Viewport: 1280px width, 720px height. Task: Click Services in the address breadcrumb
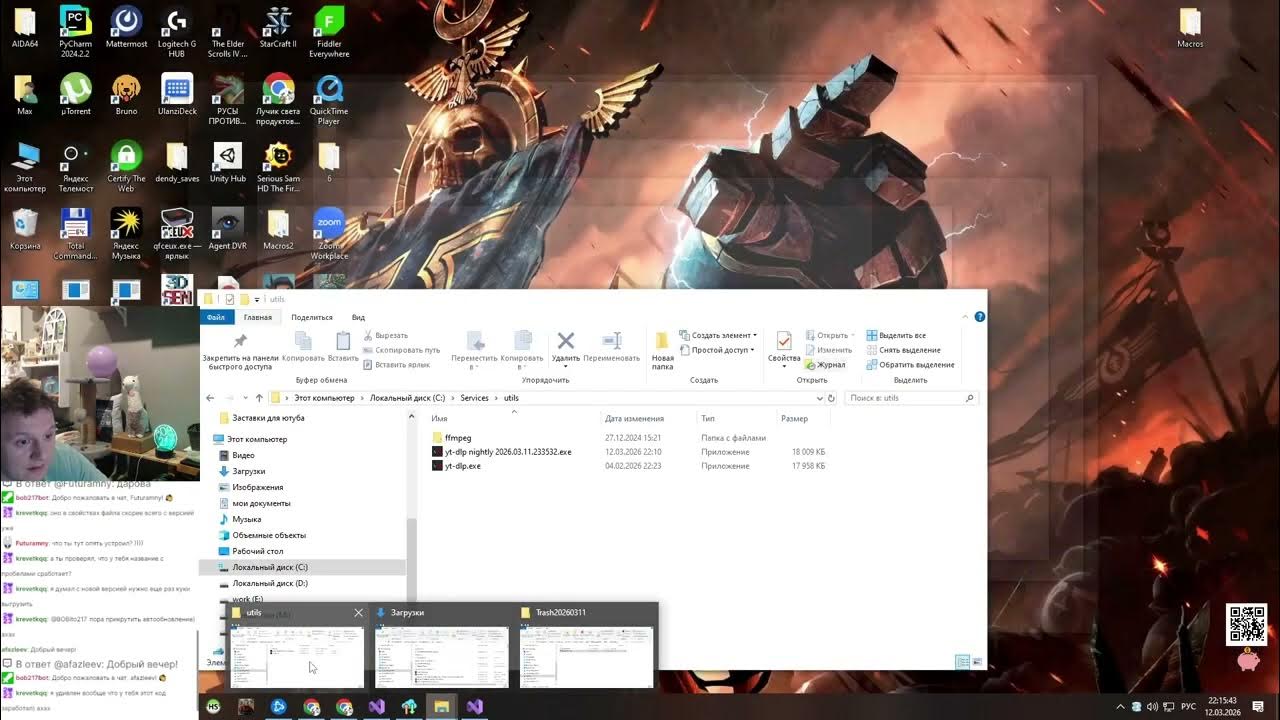(x=474, y=398)
